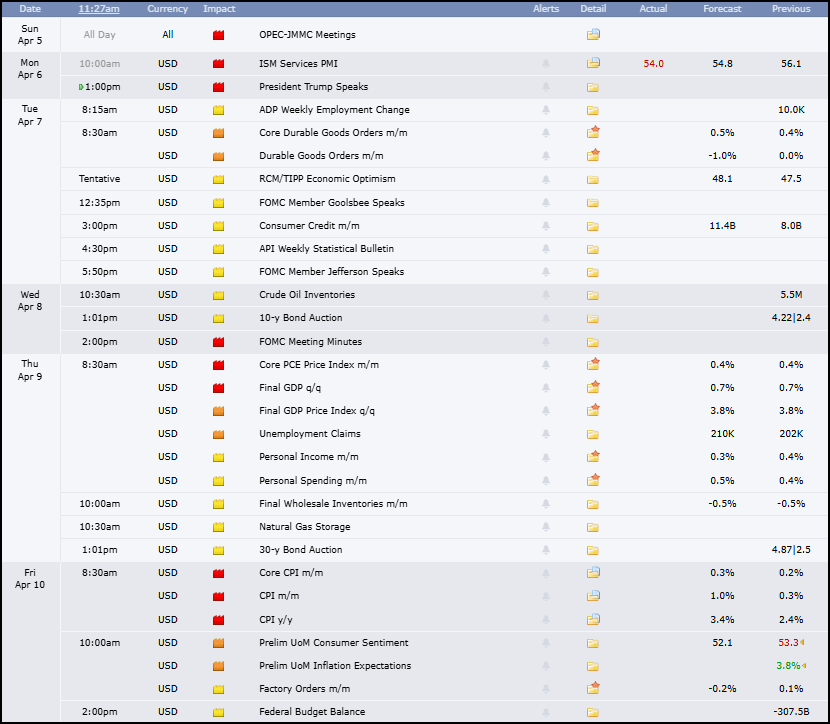Open the detail folder for OPEC-JMMC Meetings
The width and height of the screenshot is (830, 724).
(593, 34)
